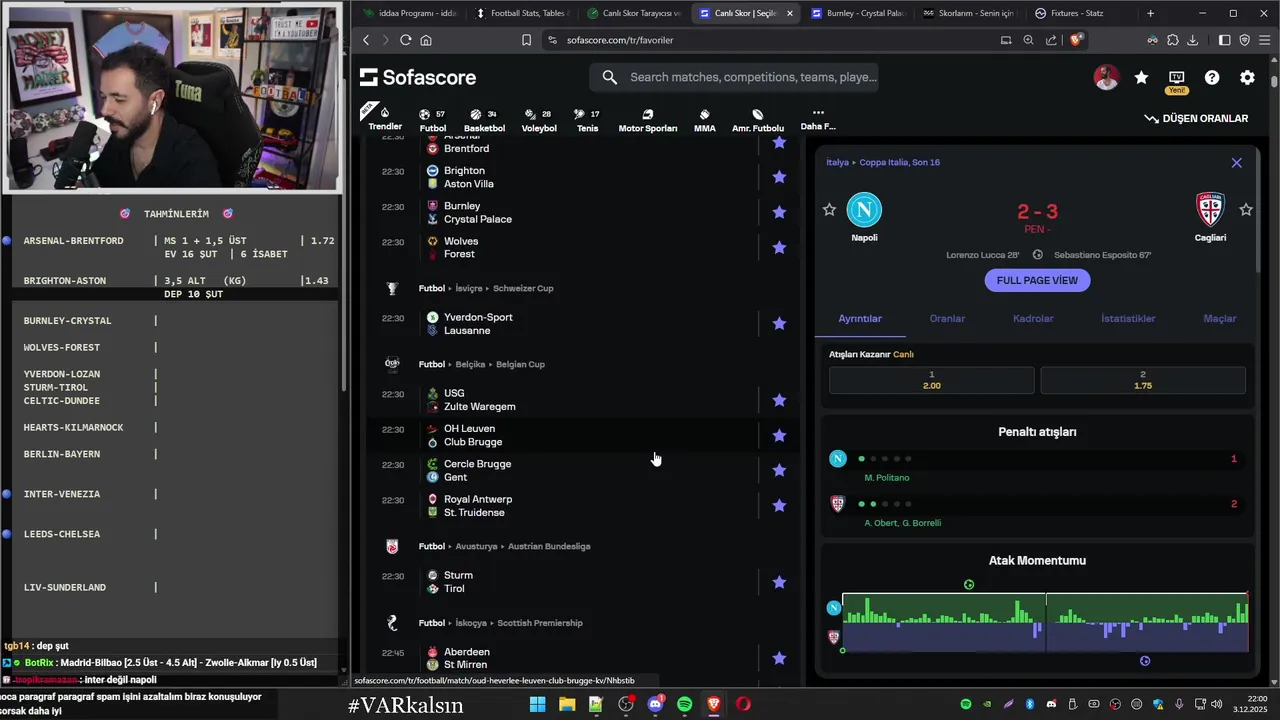
Task: Unfavorite the Brighton vs Aston Villa match
Action: (779, 177)
